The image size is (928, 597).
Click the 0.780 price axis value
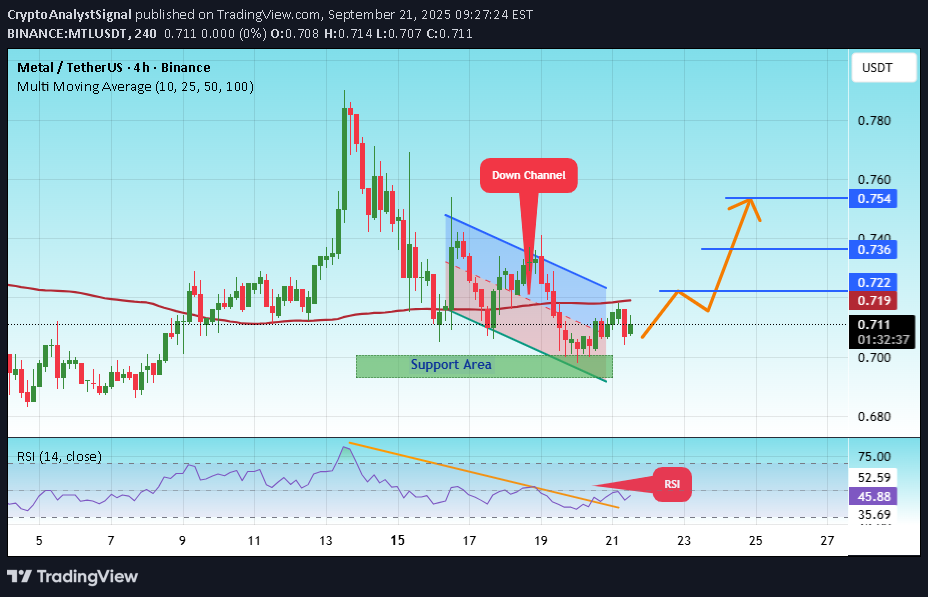[874, 121]
